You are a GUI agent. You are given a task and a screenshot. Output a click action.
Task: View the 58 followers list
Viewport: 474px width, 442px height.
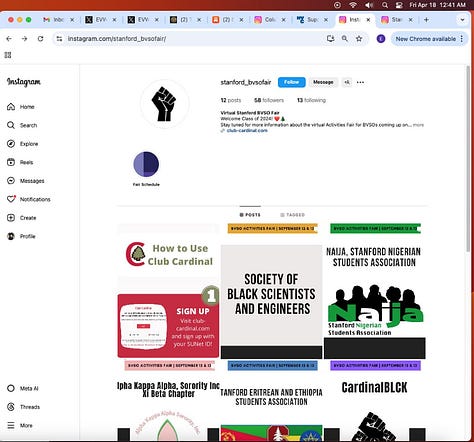[x=269, y=100]
